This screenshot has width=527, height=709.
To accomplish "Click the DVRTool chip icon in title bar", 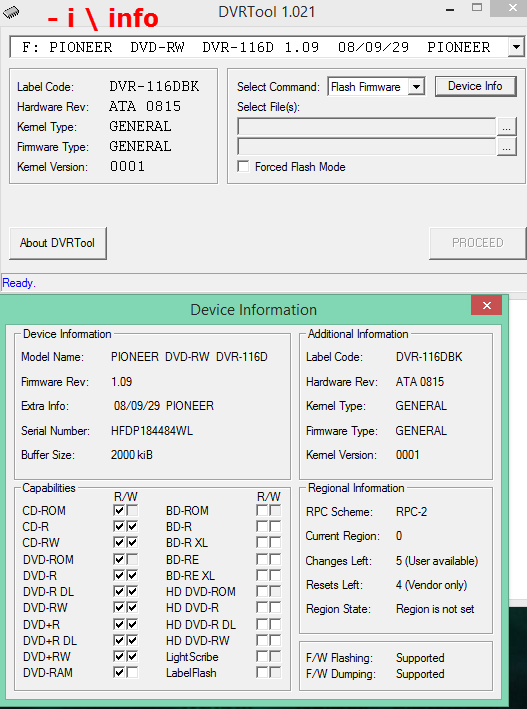I will tap(11, 12).
